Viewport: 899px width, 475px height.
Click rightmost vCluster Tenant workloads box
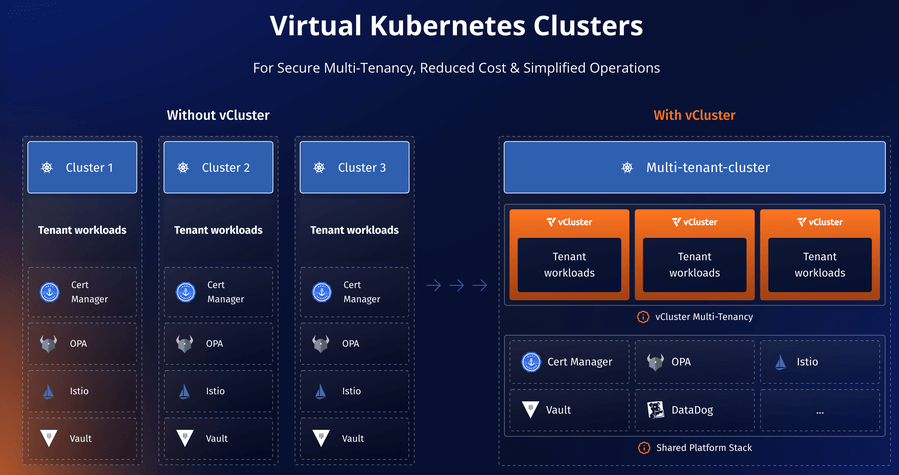pos(820,264)
